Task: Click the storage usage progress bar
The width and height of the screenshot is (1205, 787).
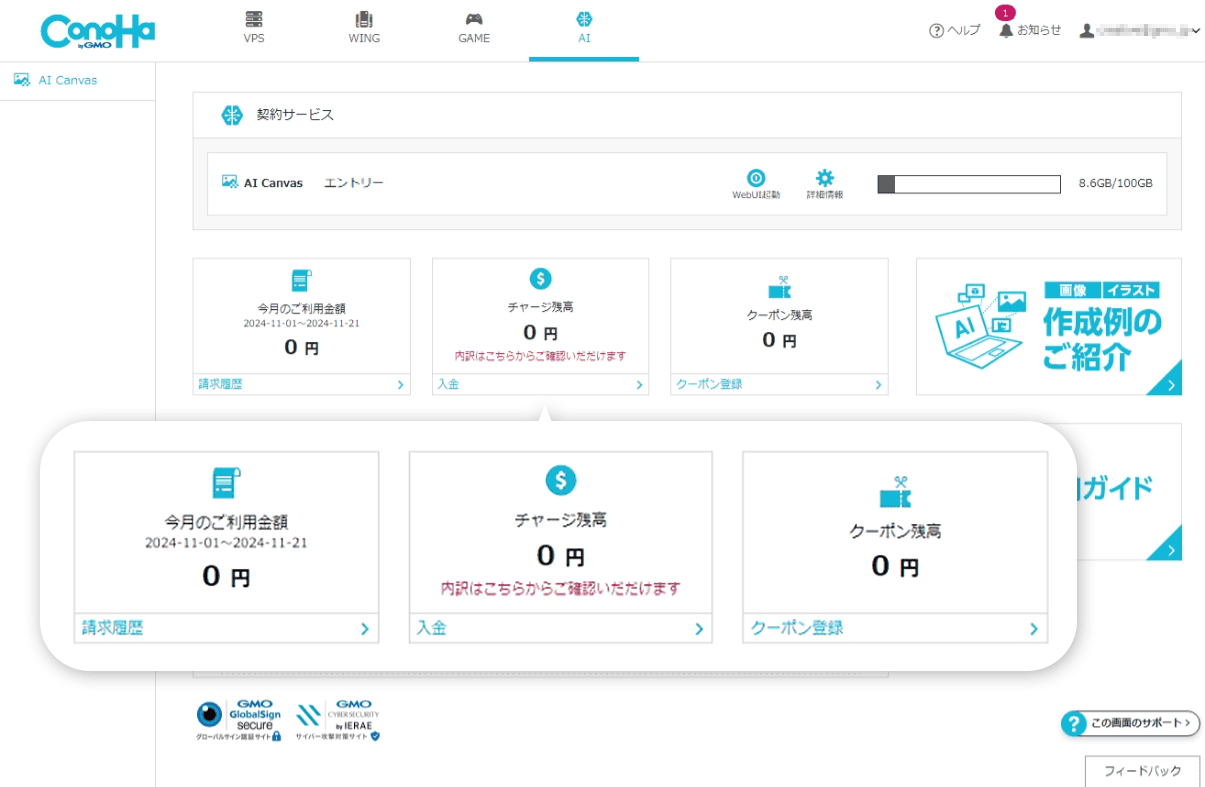Action: coord(969,184)
